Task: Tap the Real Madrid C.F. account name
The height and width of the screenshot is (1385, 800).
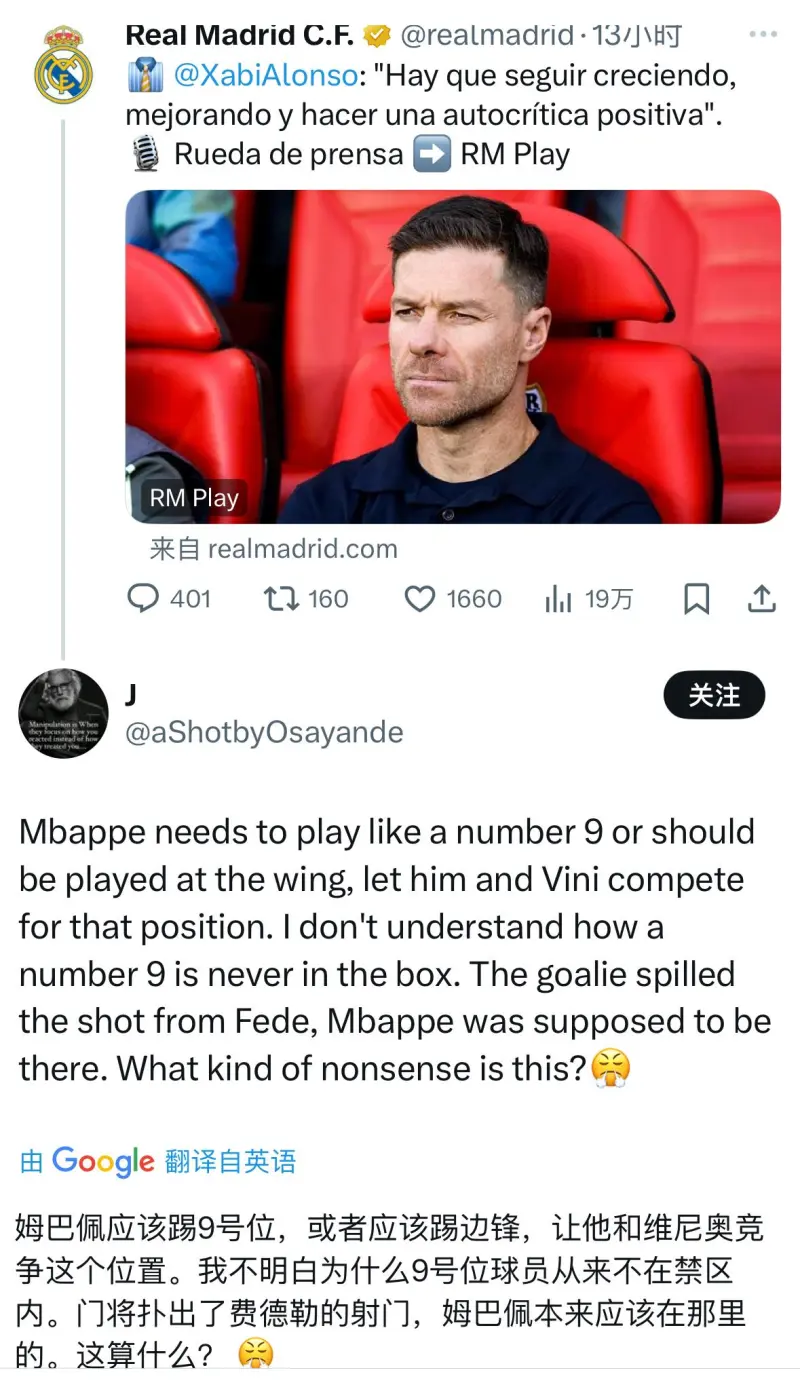Action: coord(240,35)
